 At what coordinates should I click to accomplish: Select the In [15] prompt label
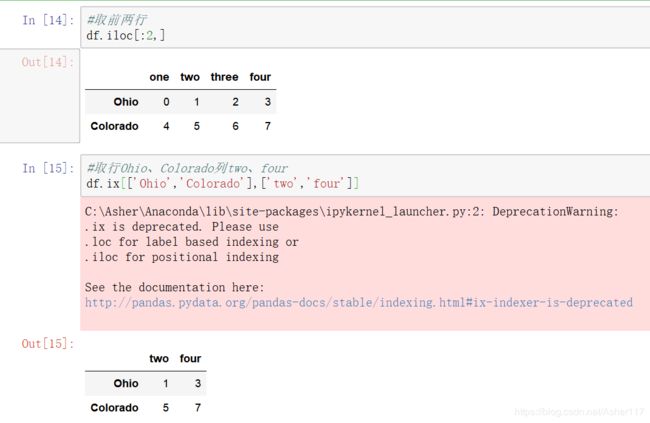pyautogui.click(x=48, y=168)
